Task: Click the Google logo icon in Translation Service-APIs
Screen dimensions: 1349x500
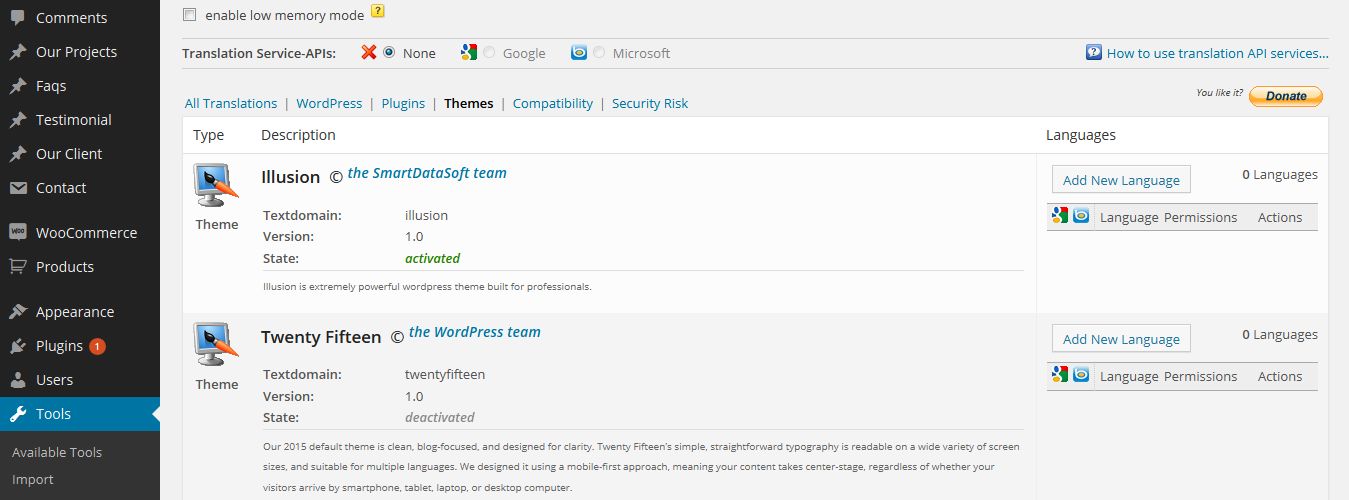Action: (x=469, y=53)
